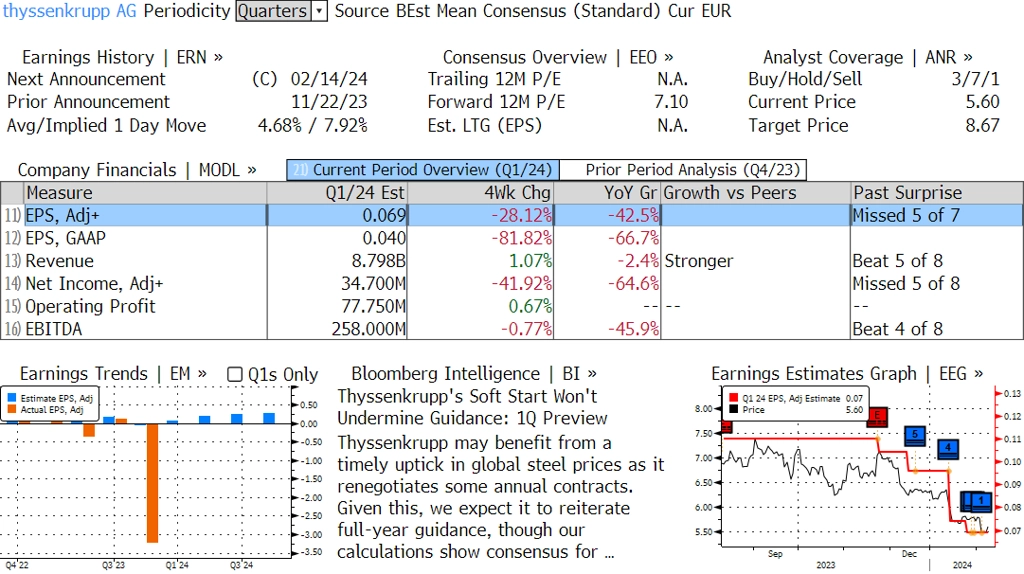1024x574 pixels.
Task: Click the Buy/Hold/Sell value 3/7/1
Action: pyautogui.click(x=976, y=80)
